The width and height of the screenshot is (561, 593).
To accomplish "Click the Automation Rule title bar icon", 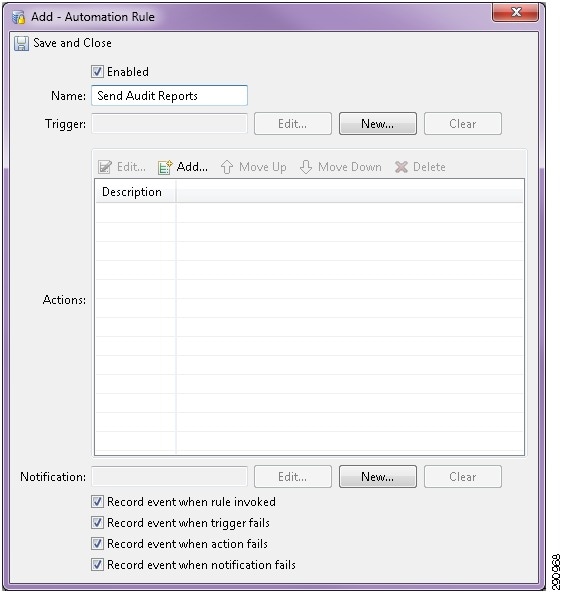I will (19, 17).
